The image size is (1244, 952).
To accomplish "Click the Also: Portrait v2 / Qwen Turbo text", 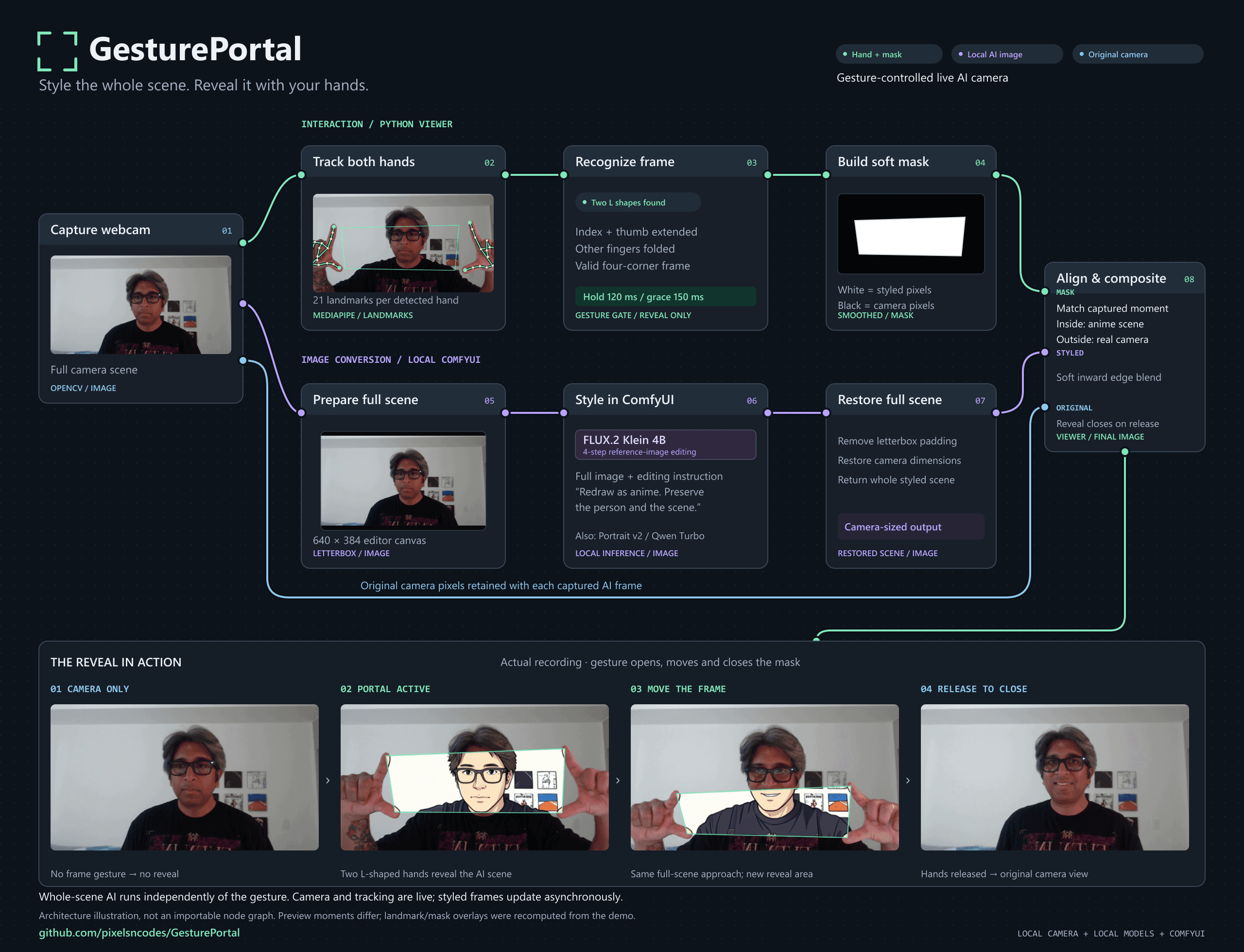I will [x=639, y=535].
